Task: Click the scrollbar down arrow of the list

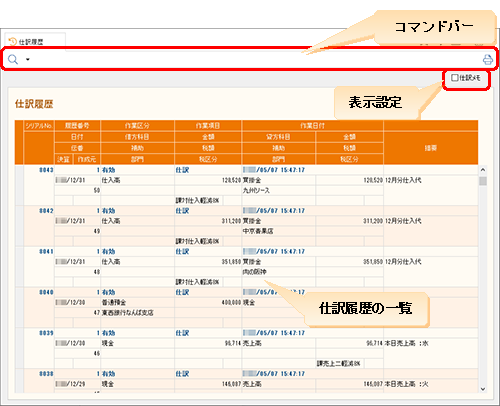Action: [482, 389]
